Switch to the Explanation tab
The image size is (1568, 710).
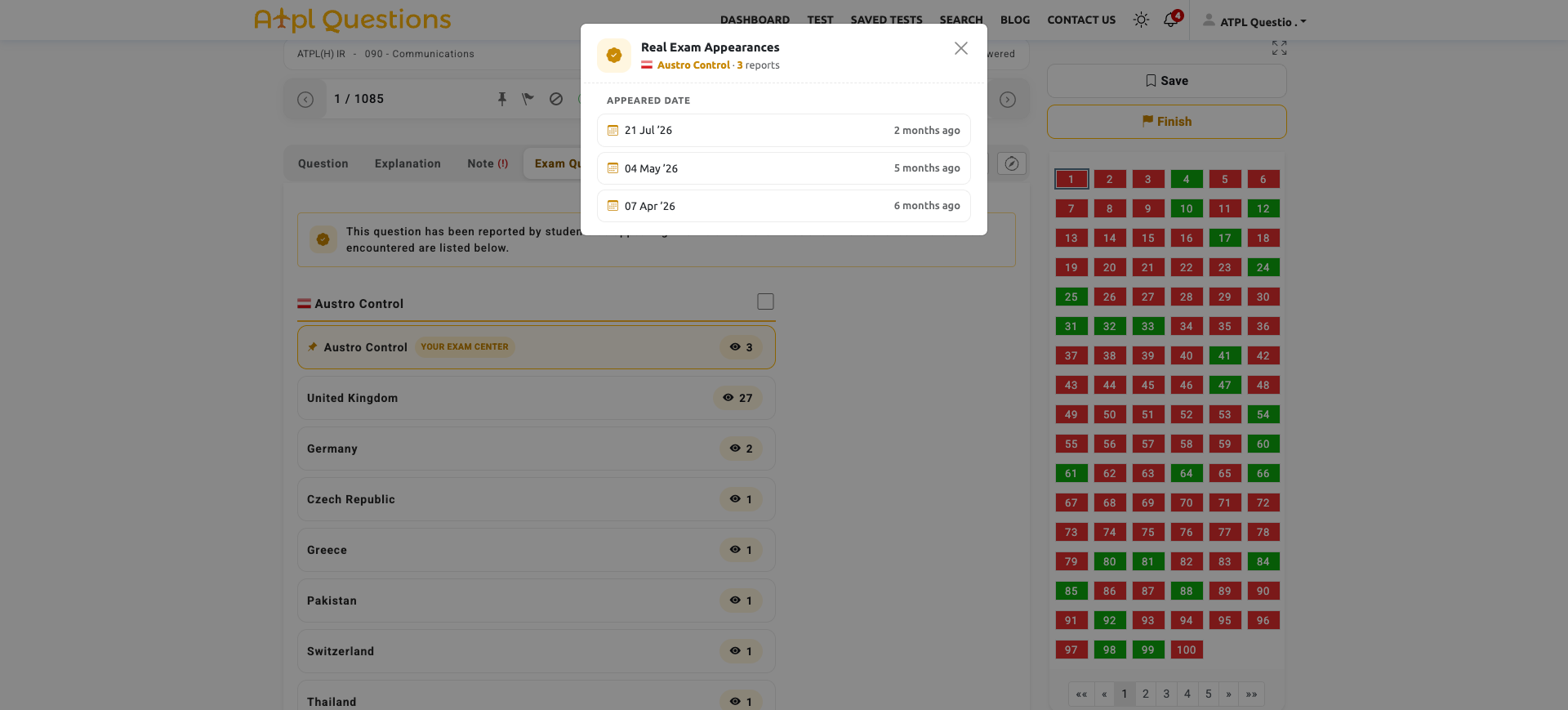pos(408,163)
